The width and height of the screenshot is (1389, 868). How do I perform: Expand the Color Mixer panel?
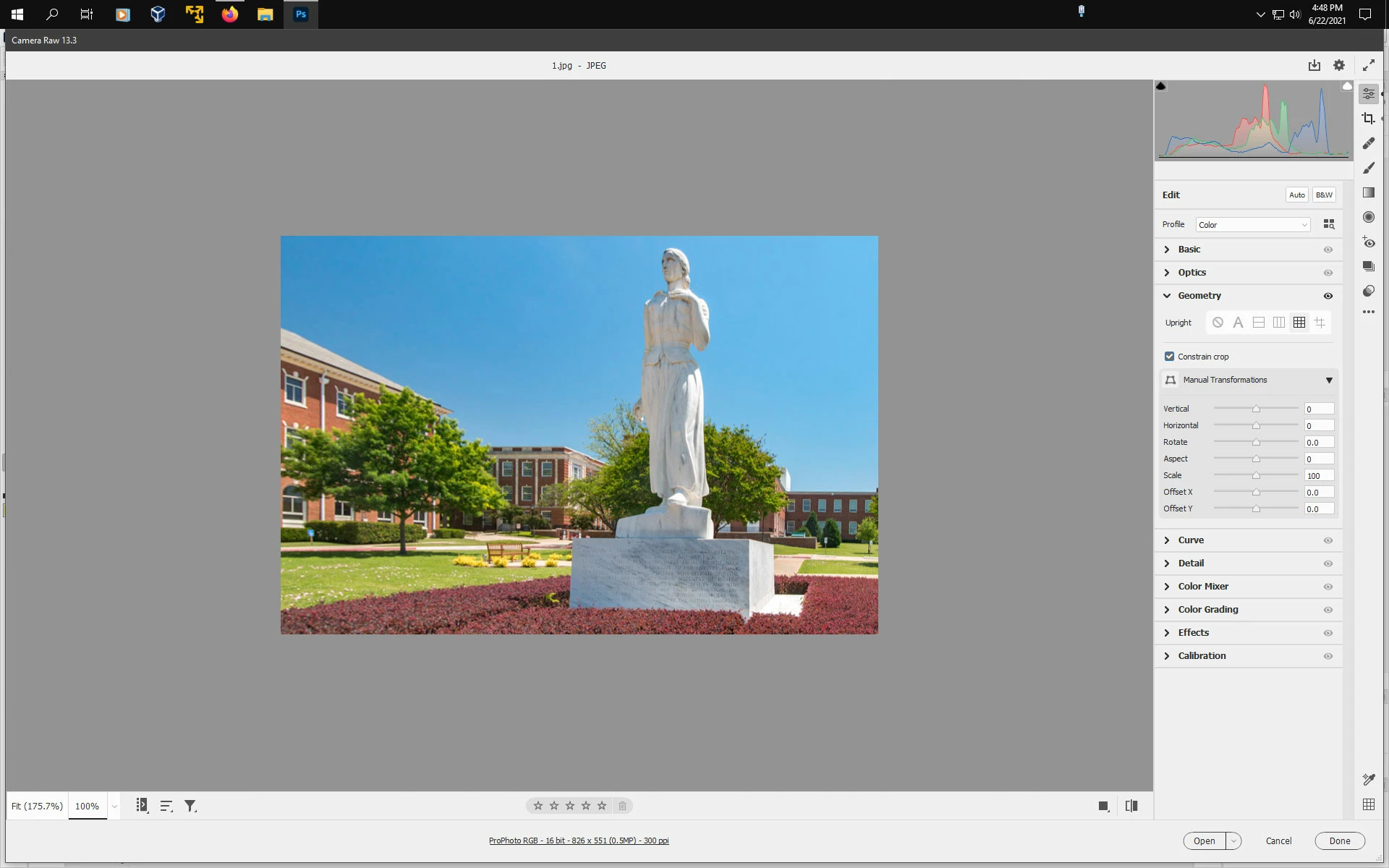coord(1202,587)
